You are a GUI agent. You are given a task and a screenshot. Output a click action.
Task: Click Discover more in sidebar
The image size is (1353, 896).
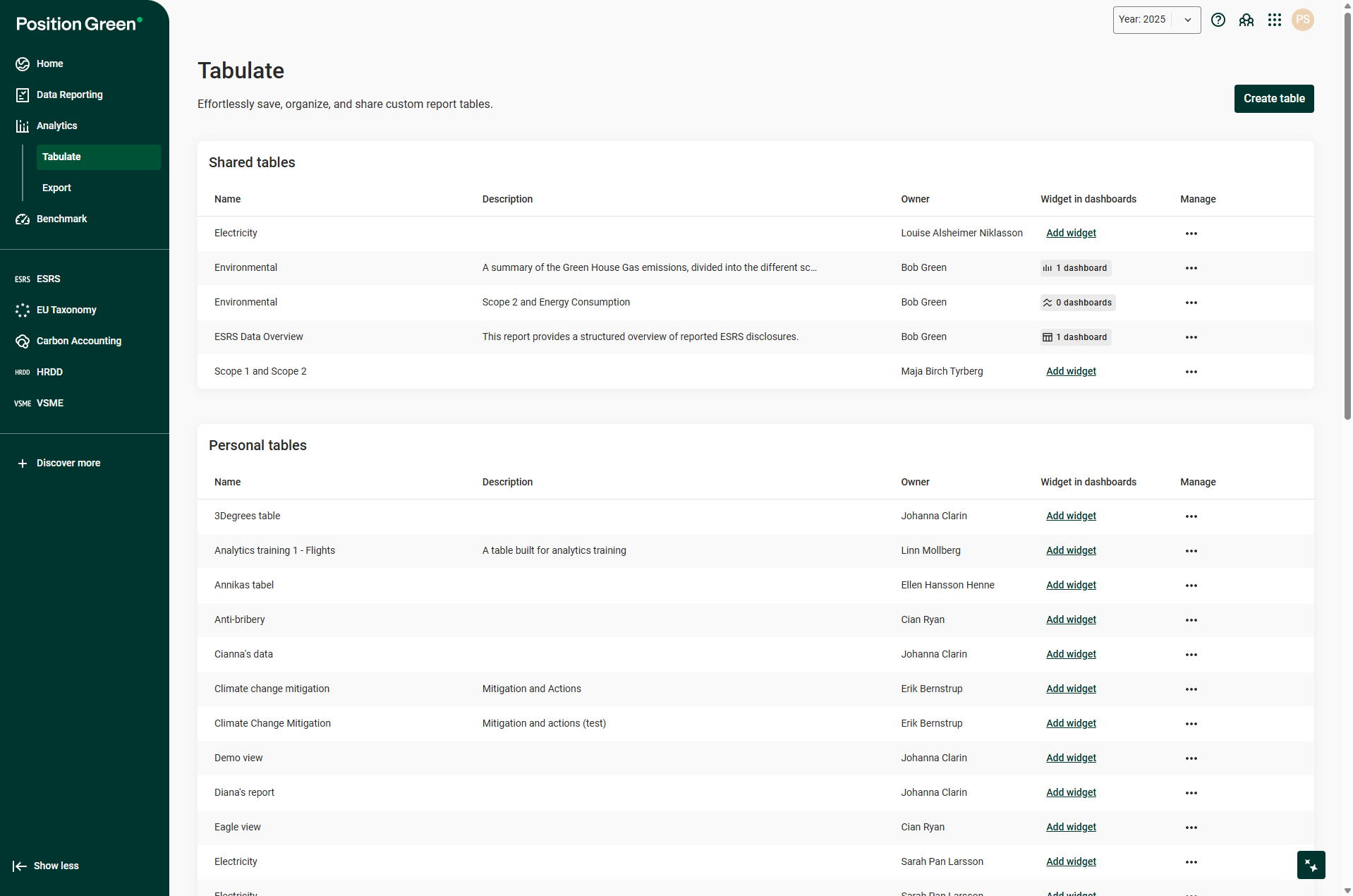[x=68, y=463]
